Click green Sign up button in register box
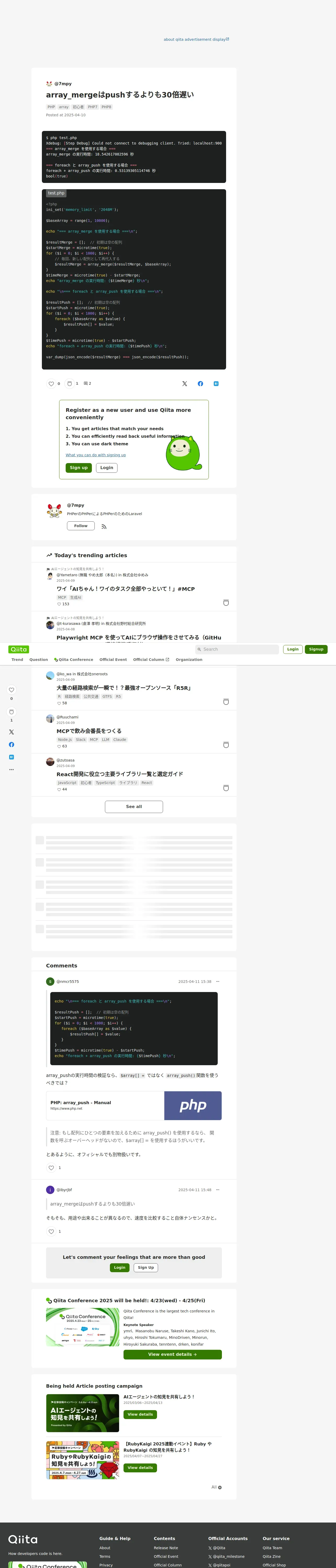 [79, 468]
